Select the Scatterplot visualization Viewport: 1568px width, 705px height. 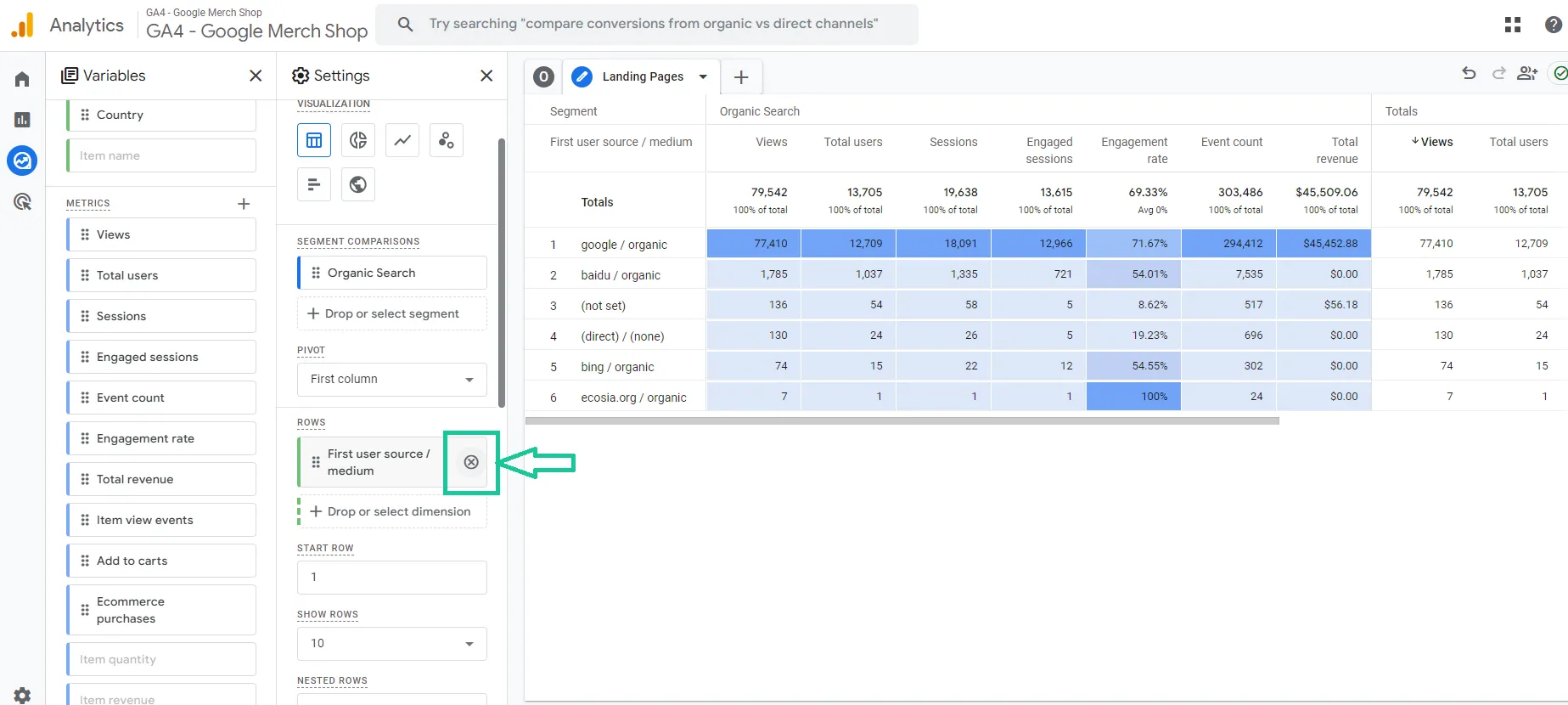coord(447,140)
